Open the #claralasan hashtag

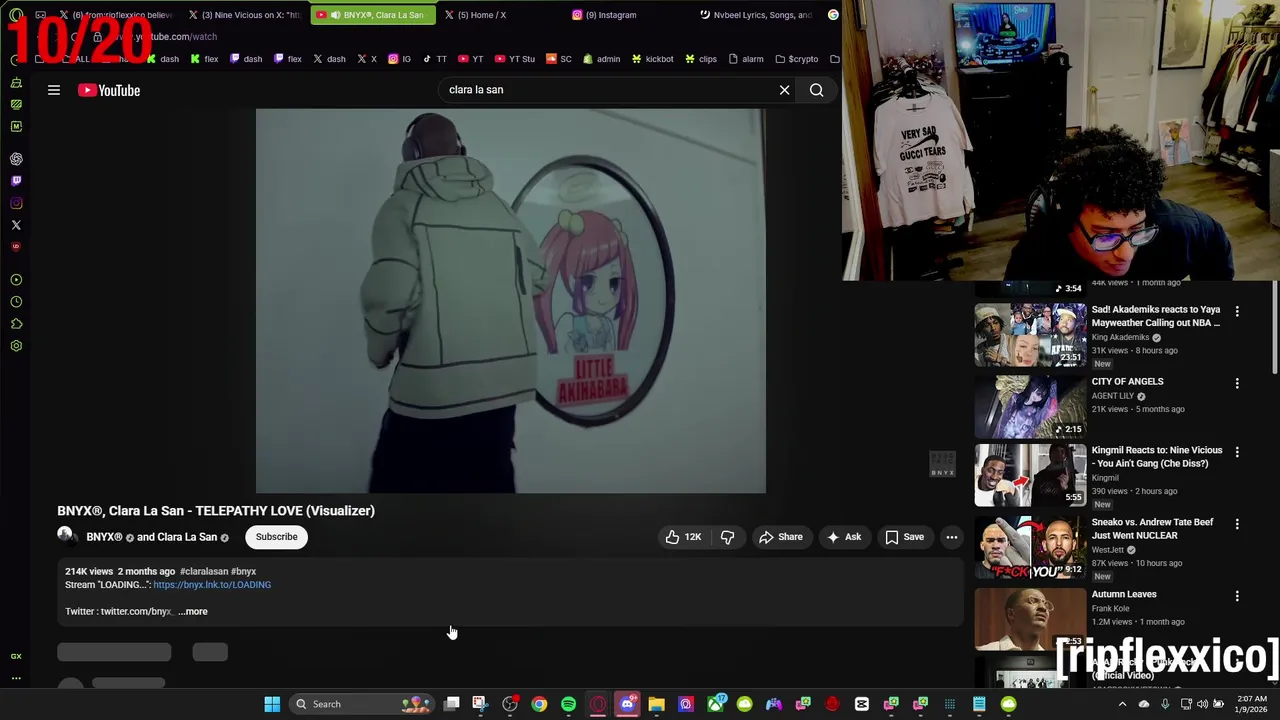(204, 572)
